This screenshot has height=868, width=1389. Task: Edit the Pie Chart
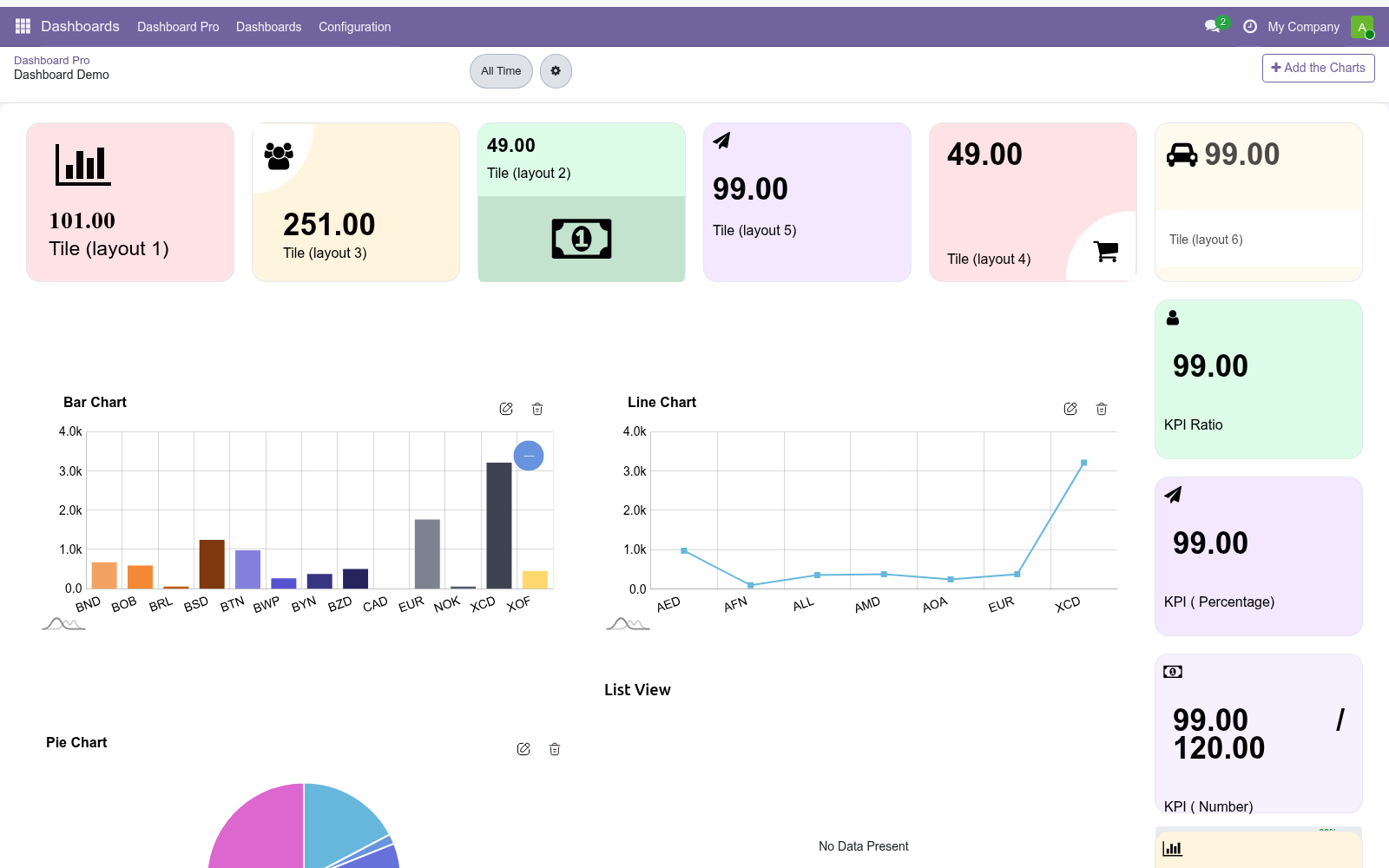tap(523, 749)
